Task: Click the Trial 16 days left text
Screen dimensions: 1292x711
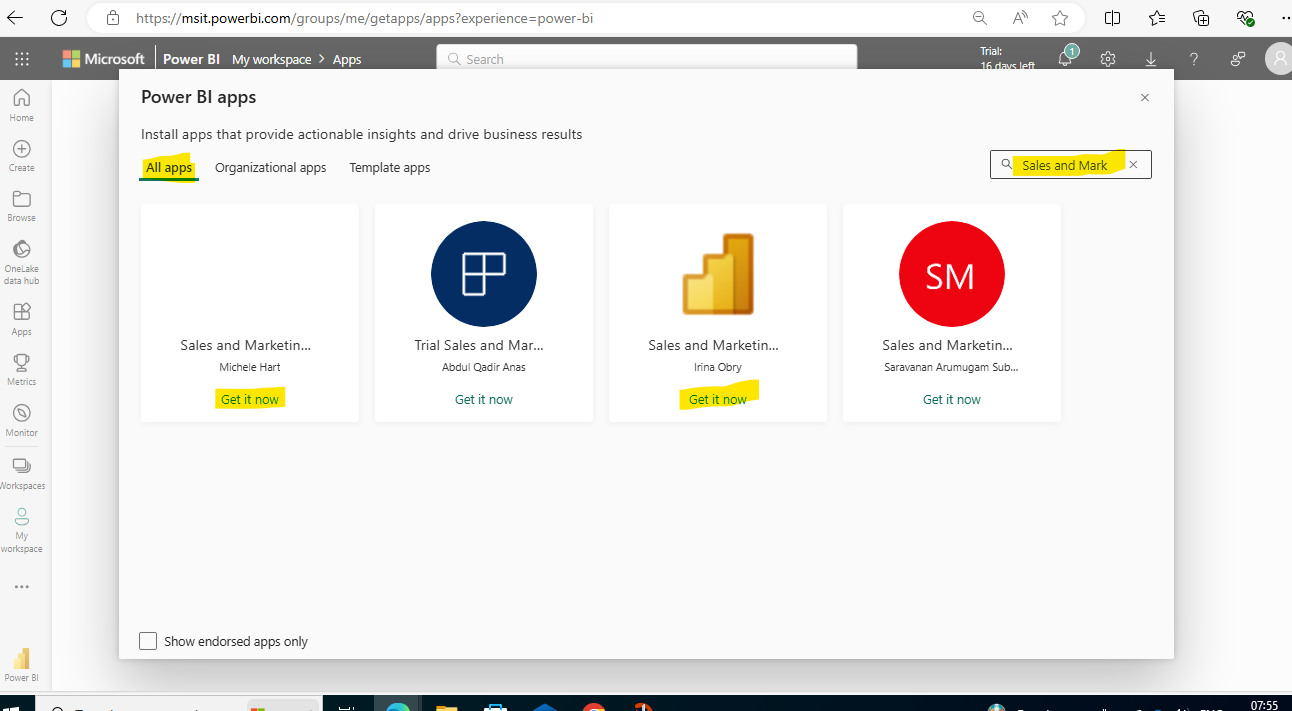Action: click(1007, 58)
